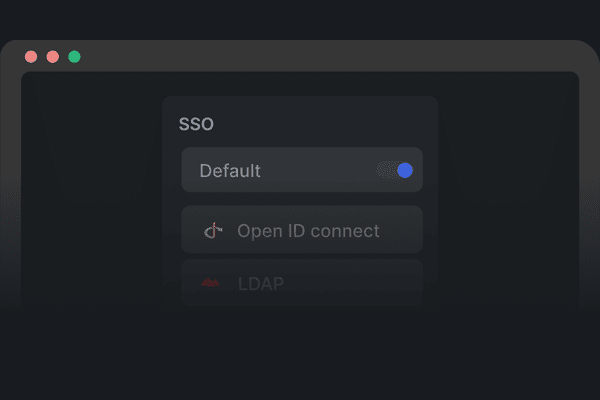Click the OpenID connect logo icon
Image resolution: width=600 pixels, height=400 pixels.
coord(213,231)
